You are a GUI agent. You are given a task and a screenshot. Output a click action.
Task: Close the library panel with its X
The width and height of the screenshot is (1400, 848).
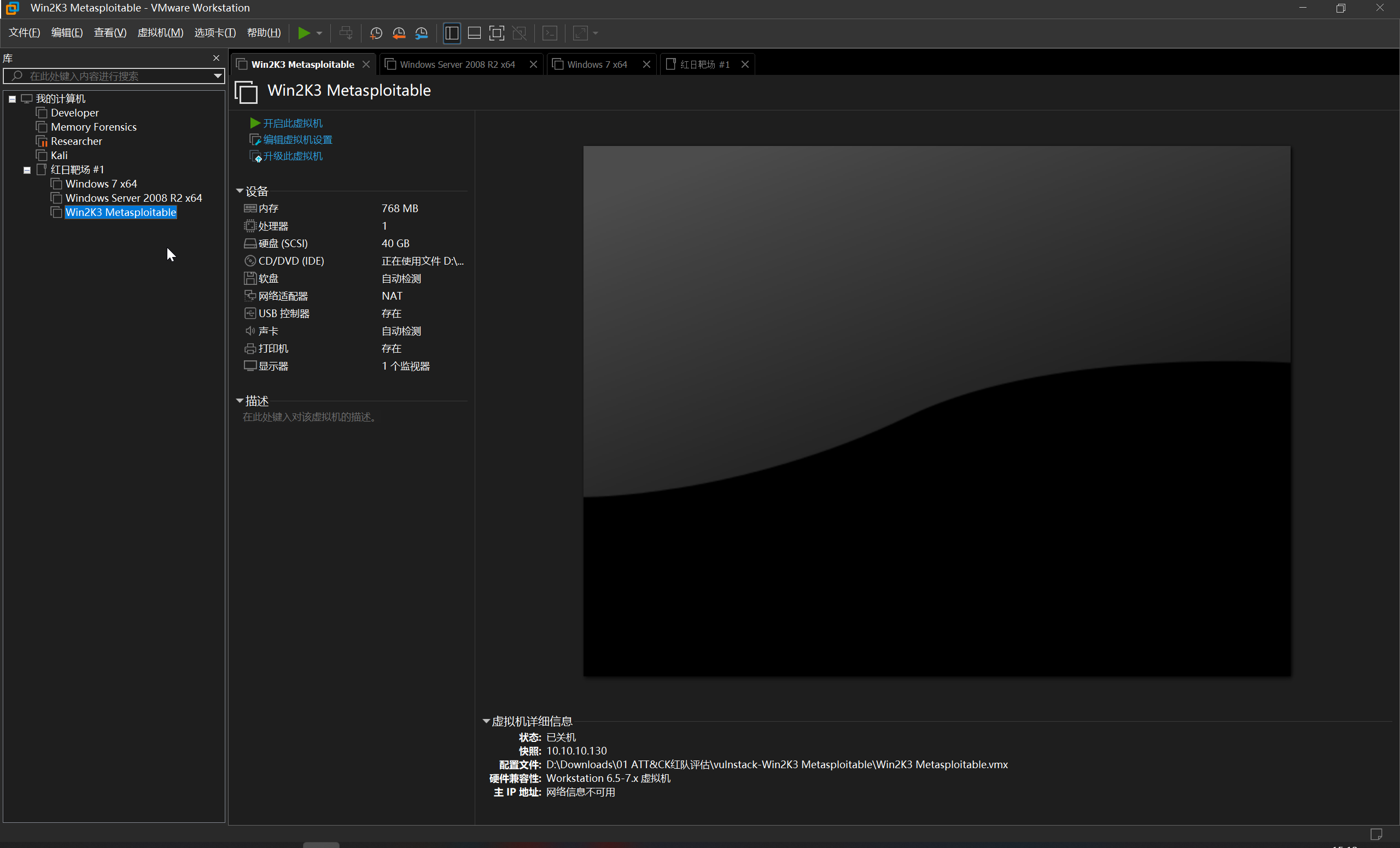[216, 58]
